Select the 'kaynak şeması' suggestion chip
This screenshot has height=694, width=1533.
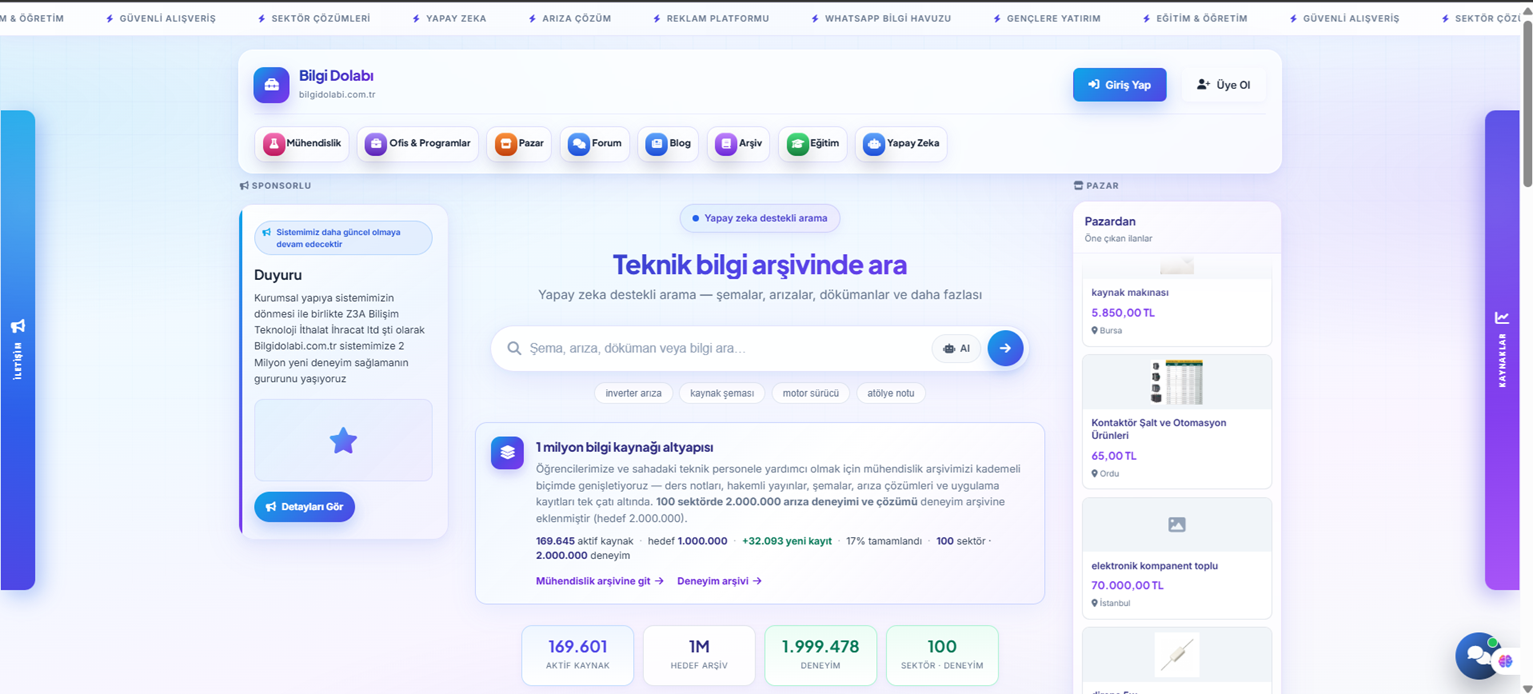[722, 393]
